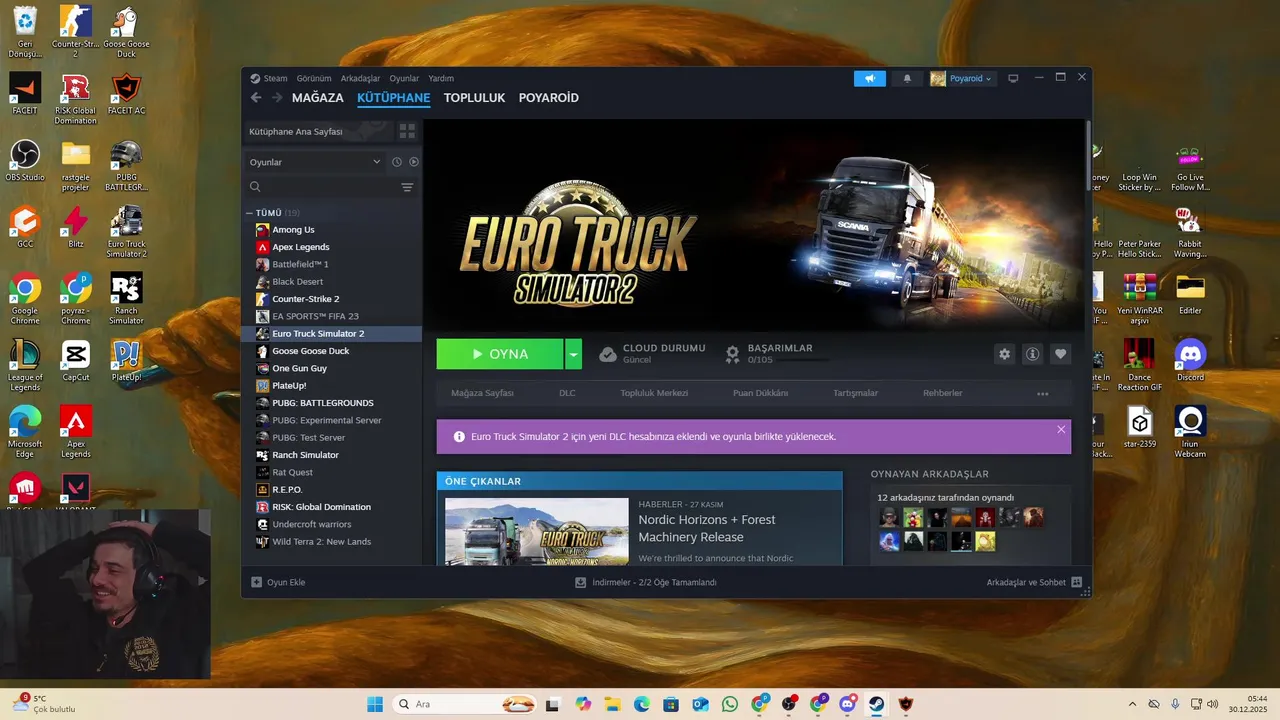Open the Rehberler link
1280x720 pixels.
[943, 393]
